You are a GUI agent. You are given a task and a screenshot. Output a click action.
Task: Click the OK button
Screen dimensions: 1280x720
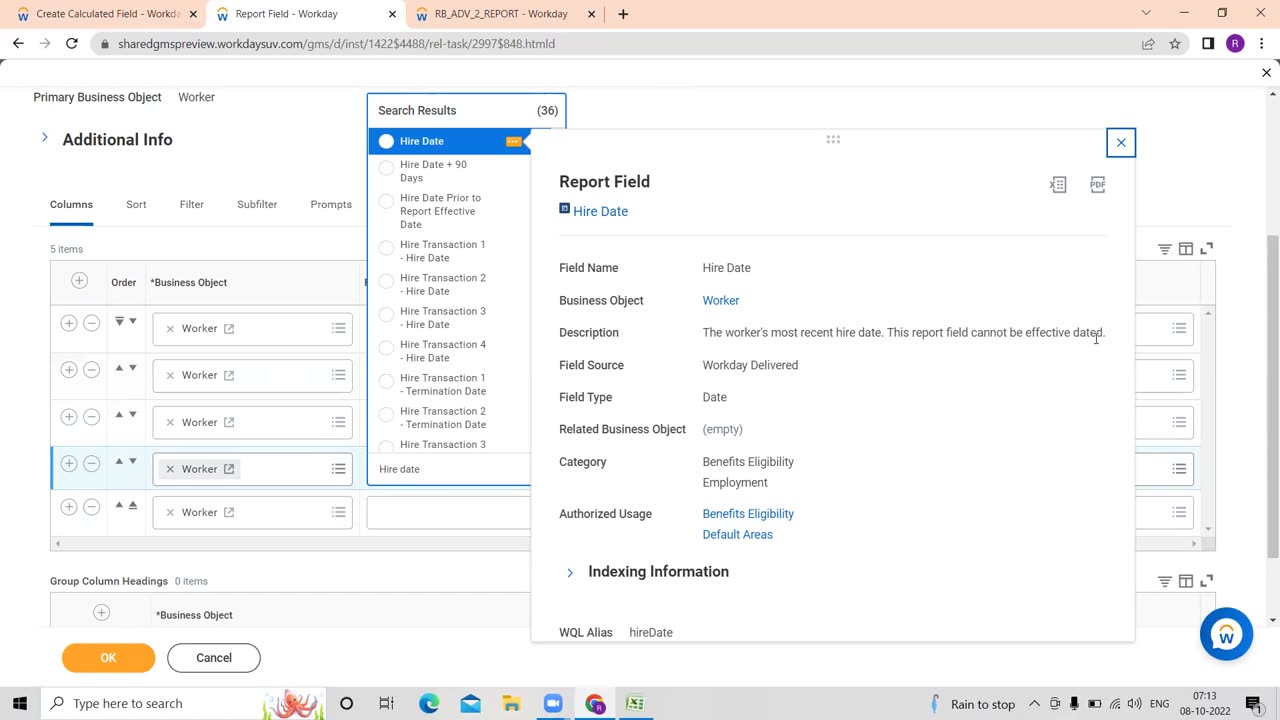[108, 657]
